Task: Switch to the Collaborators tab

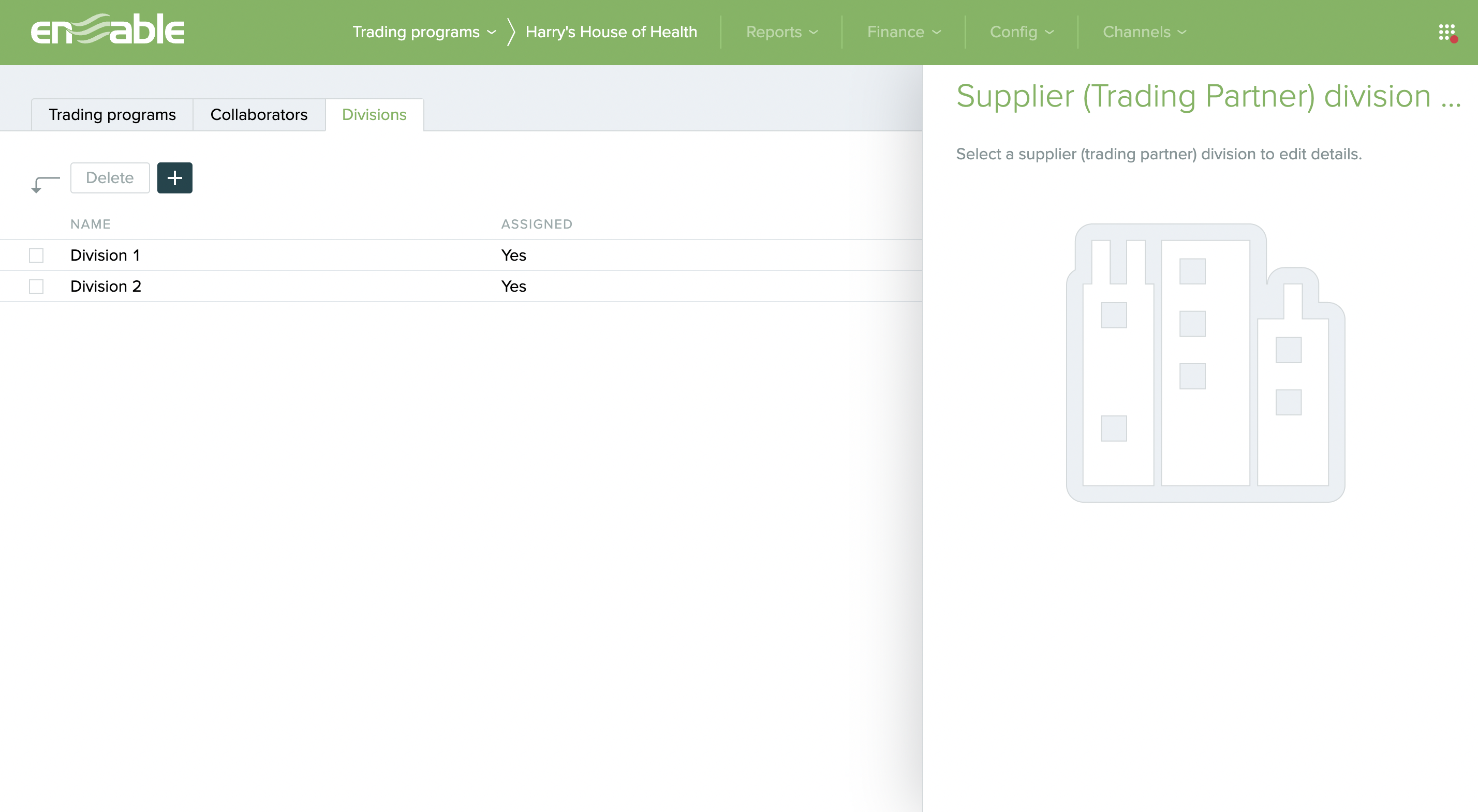Action: click(x=259, y=115)
